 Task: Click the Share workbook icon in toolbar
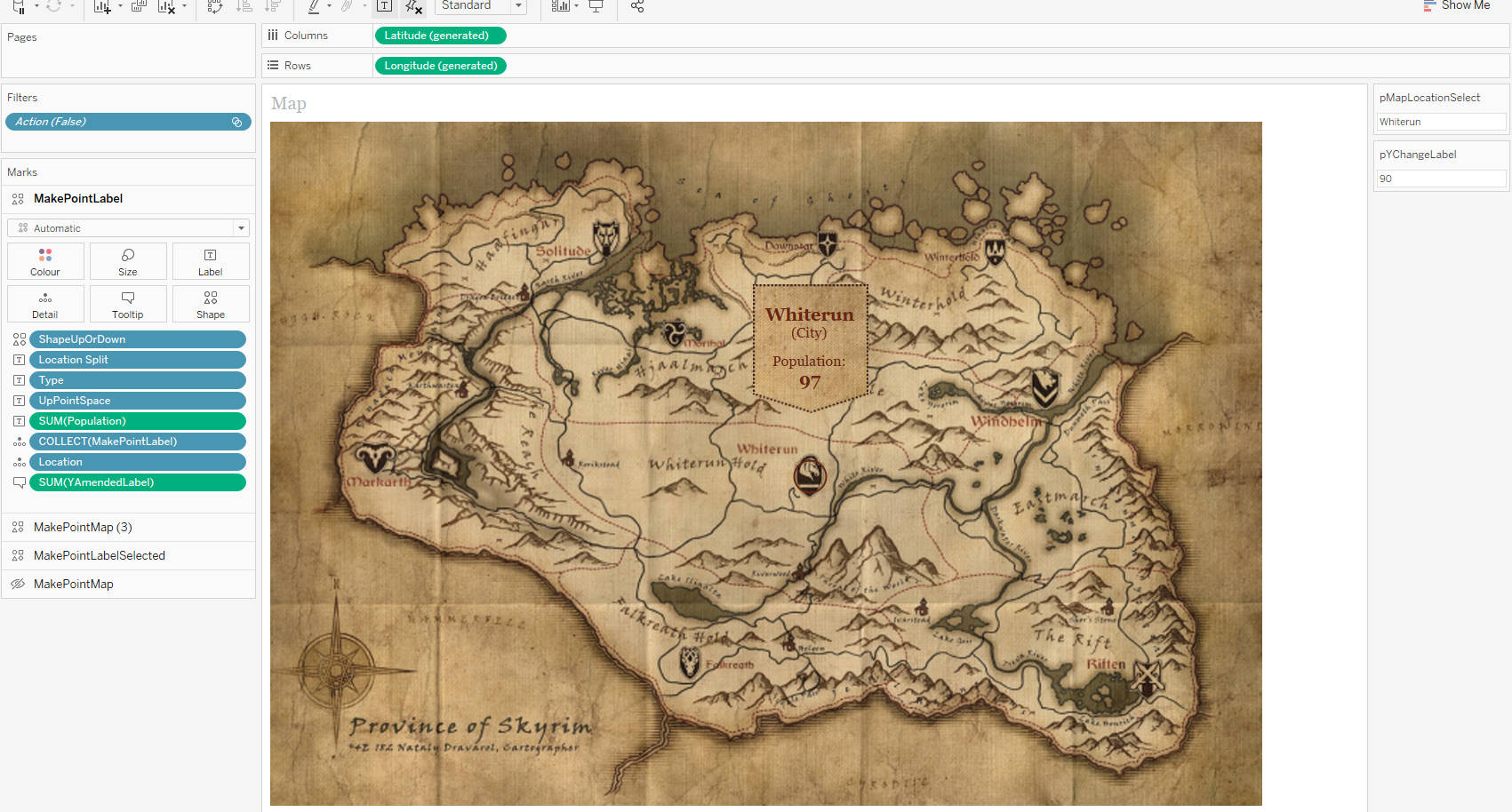637,6
